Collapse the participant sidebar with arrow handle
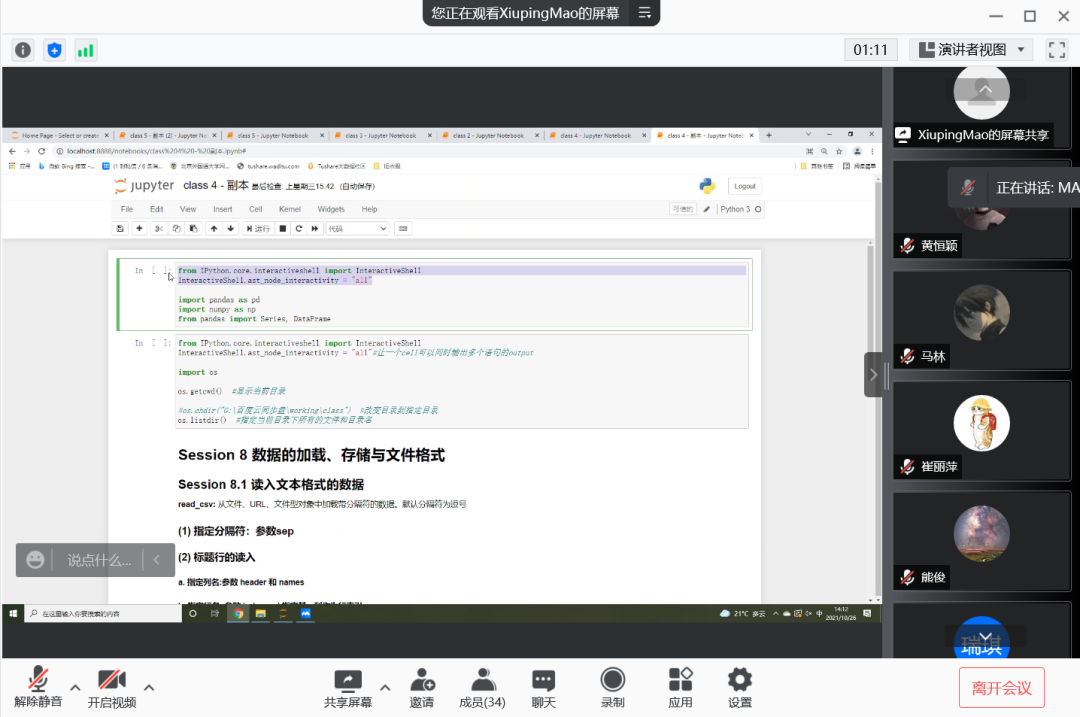The height and width of the screenshot is (717, 1080). pos(873,375)
